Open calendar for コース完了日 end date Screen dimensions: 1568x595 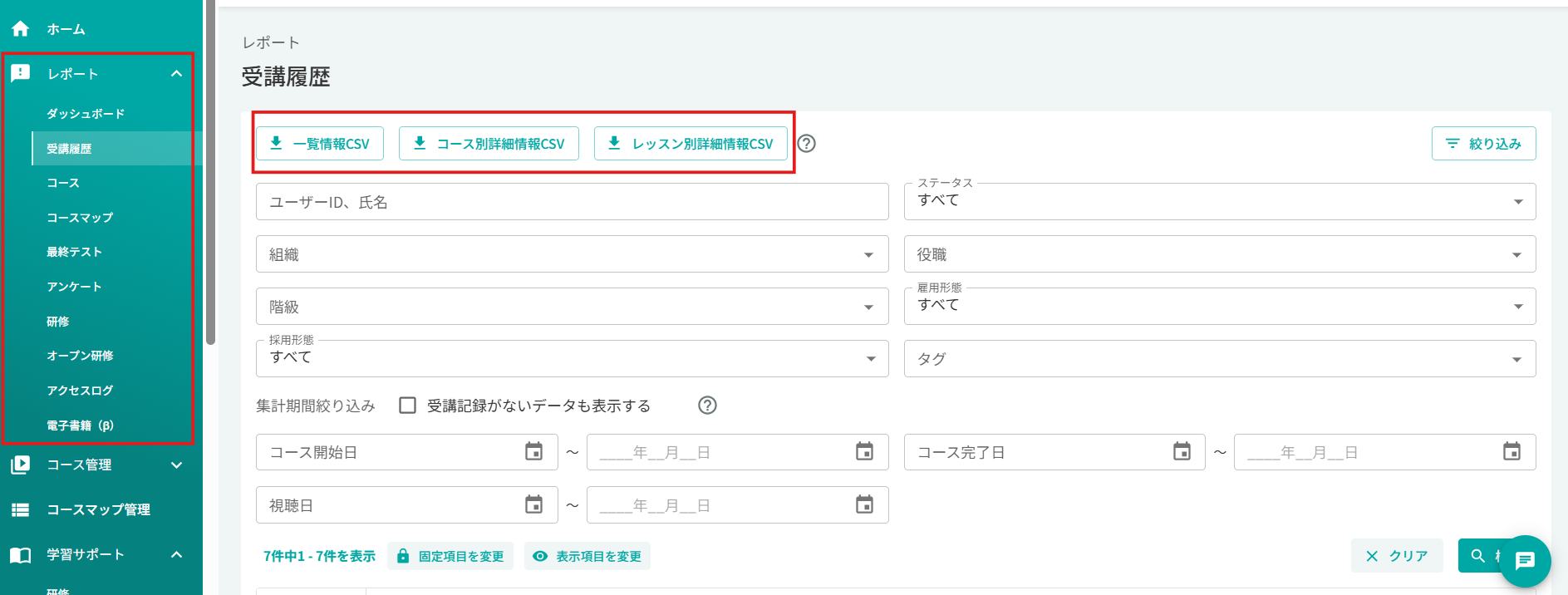(1511, 452)
